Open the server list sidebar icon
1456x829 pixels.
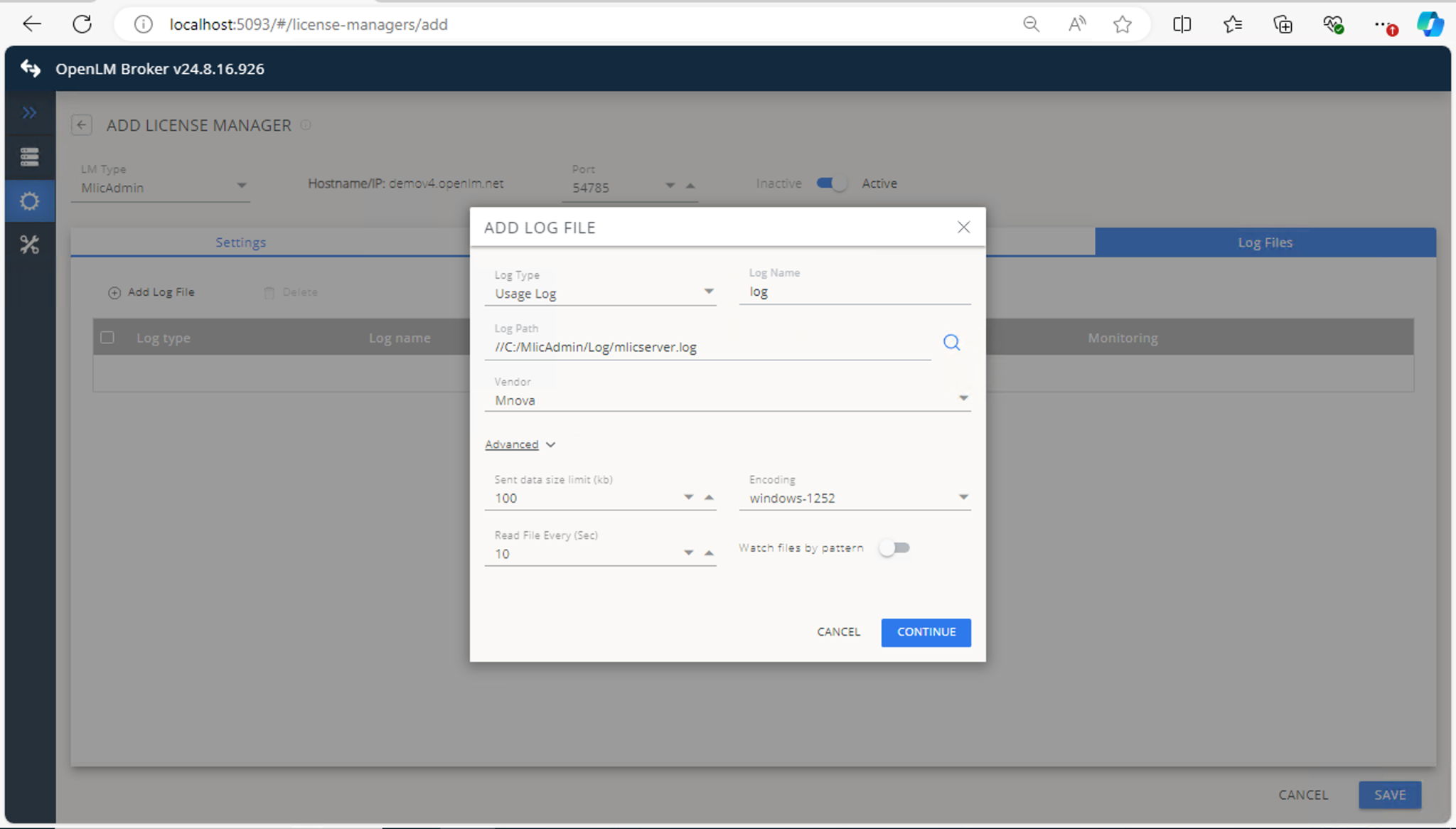pyautogui.click(x=29, y=156)
